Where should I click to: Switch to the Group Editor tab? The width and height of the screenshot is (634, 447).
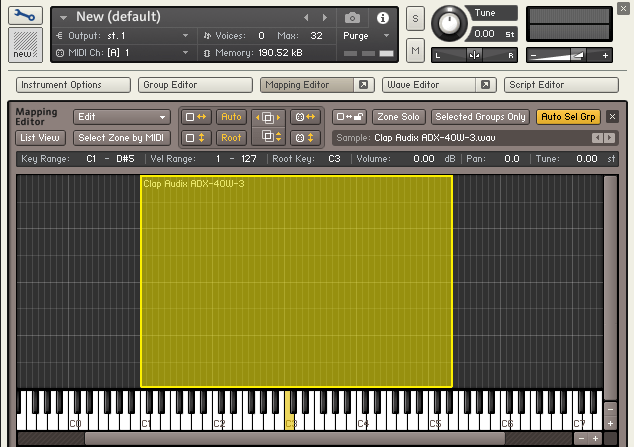[x=194, y=85]
